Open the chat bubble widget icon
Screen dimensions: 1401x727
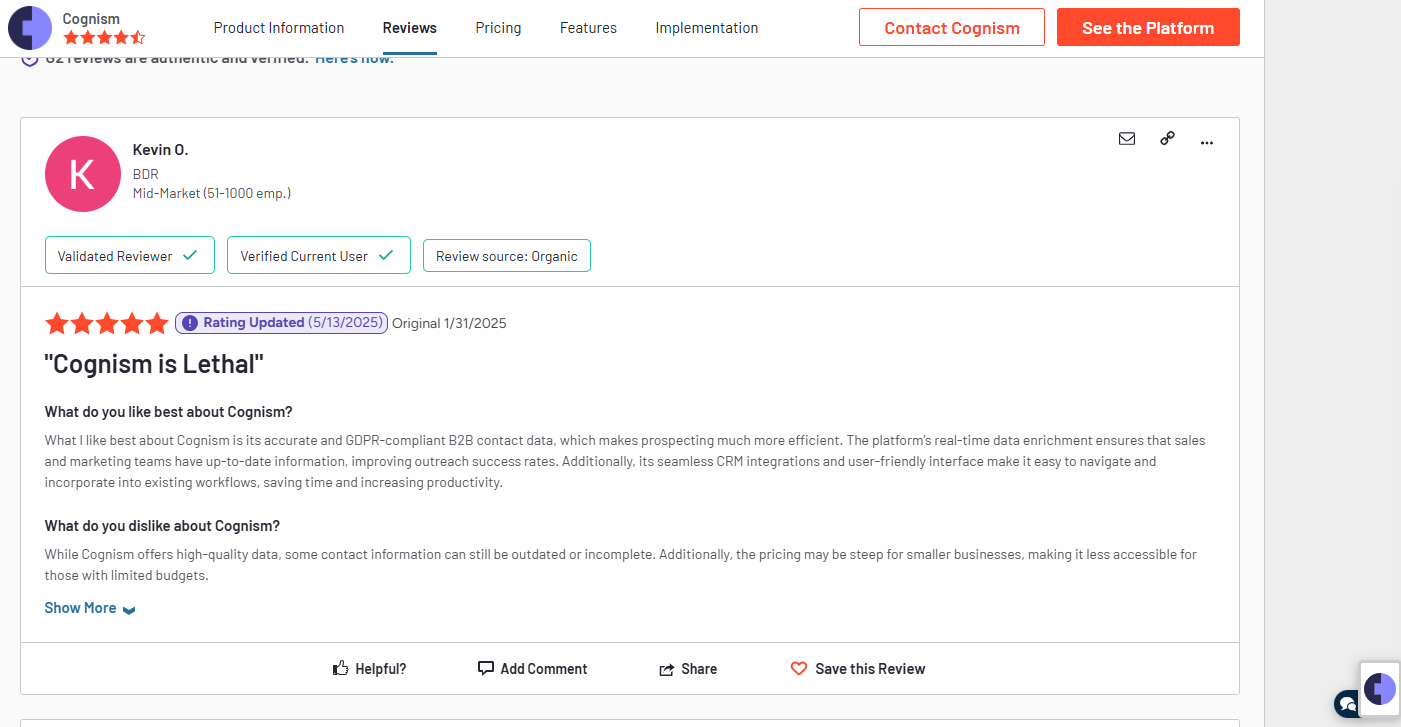click(1346, 703)
